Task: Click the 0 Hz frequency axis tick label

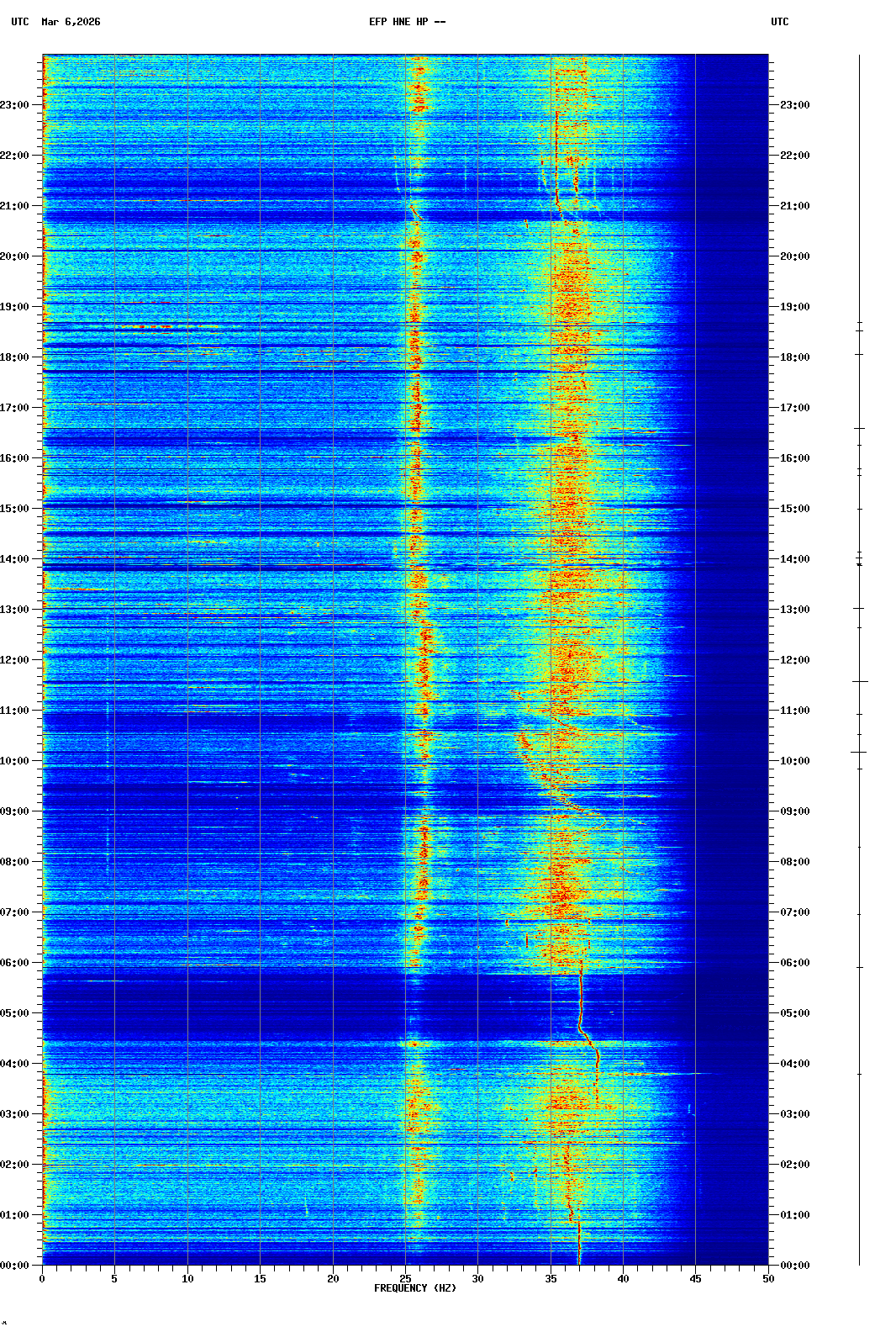Action: (42, 1279)
